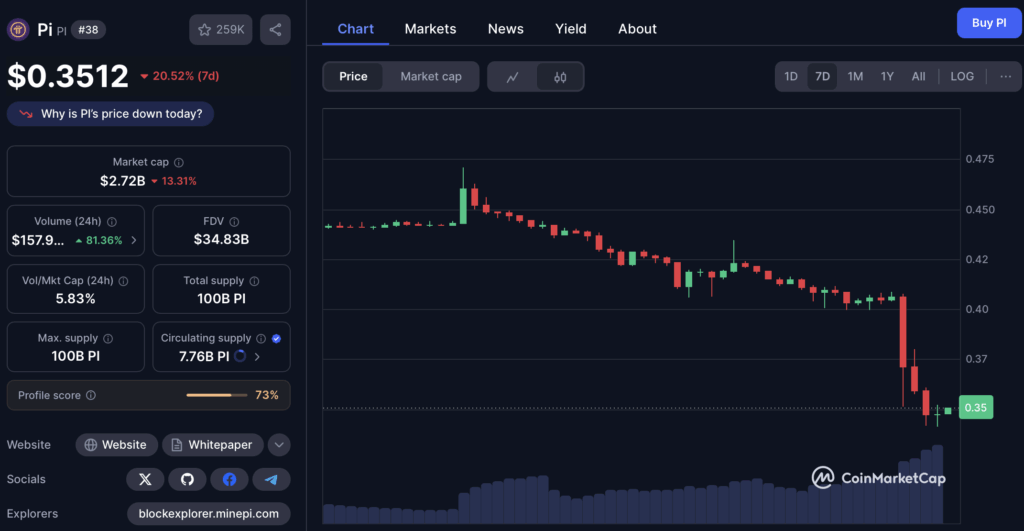Click the Pi coin logo icon
This screenshot has width=1024, height=531.
pos(18,29)
